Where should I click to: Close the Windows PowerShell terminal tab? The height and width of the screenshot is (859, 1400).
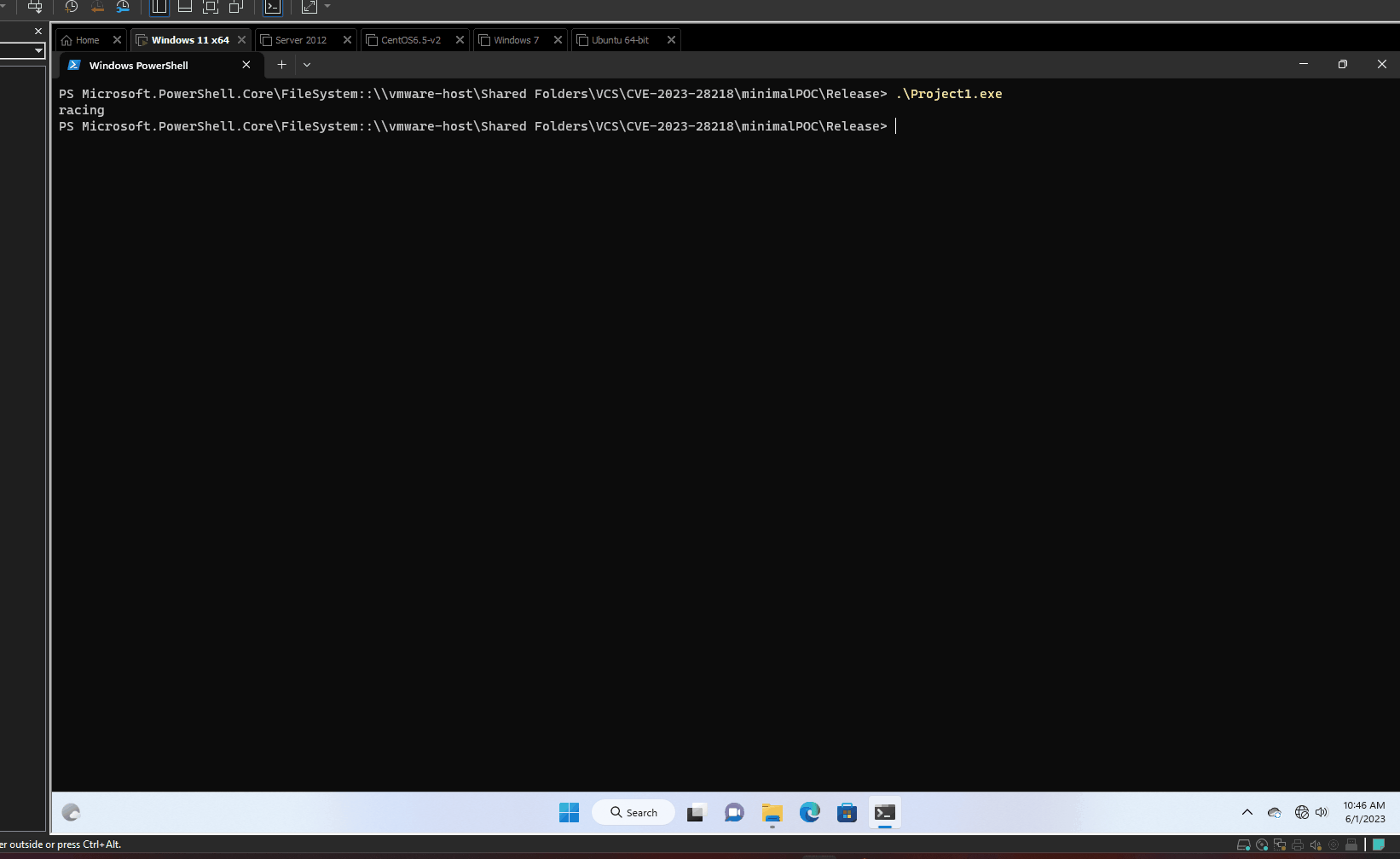(x=246, y=65)
